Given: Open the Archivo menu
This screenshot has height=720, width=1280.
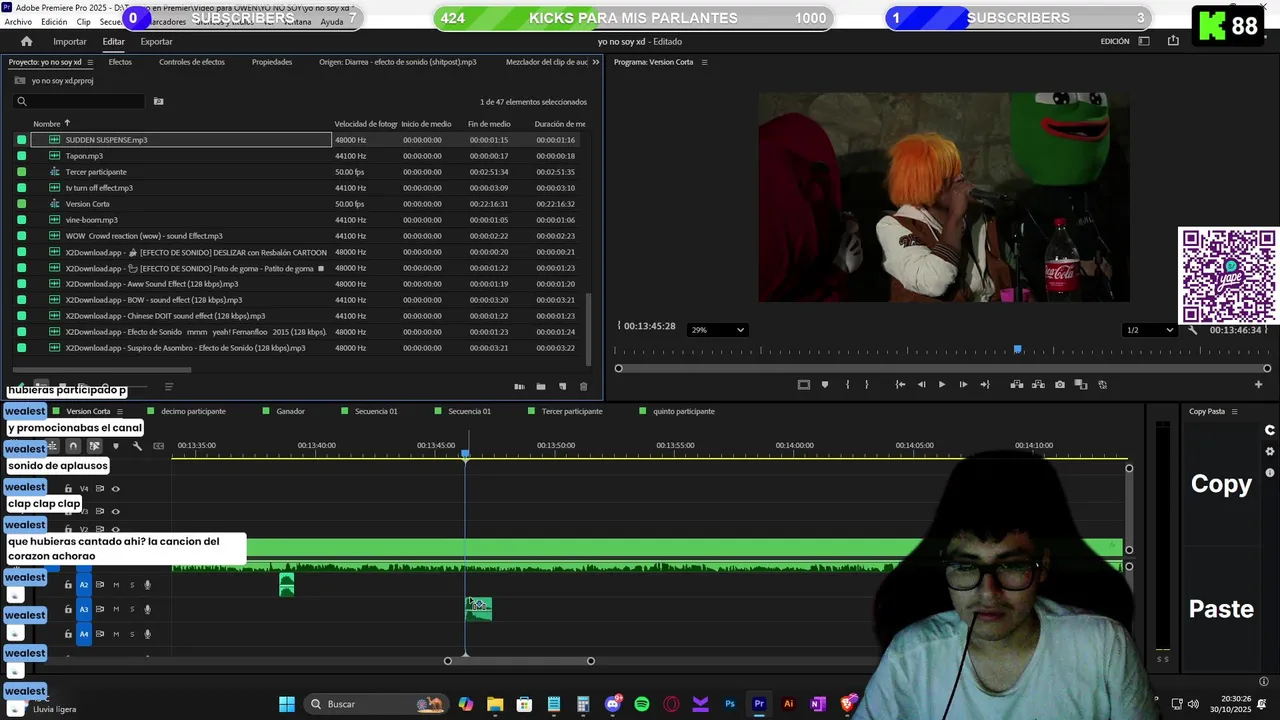Looking at the screenshot, I should click(18, 22).
